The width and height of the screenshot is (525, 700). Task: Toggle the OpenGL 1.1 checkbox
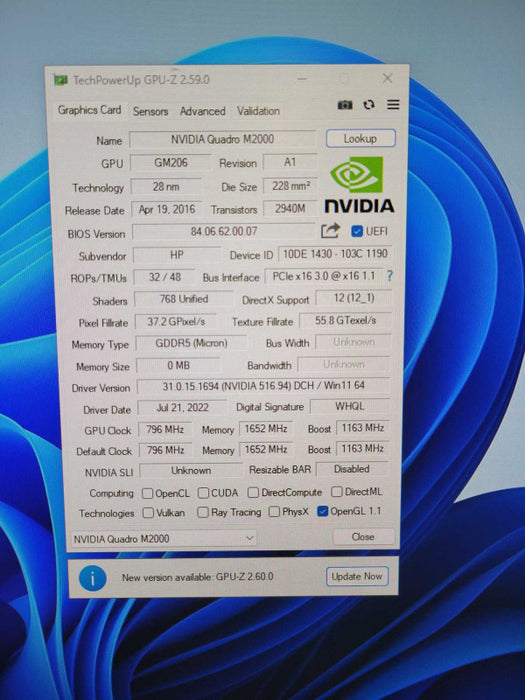click(x=322, y=511)
